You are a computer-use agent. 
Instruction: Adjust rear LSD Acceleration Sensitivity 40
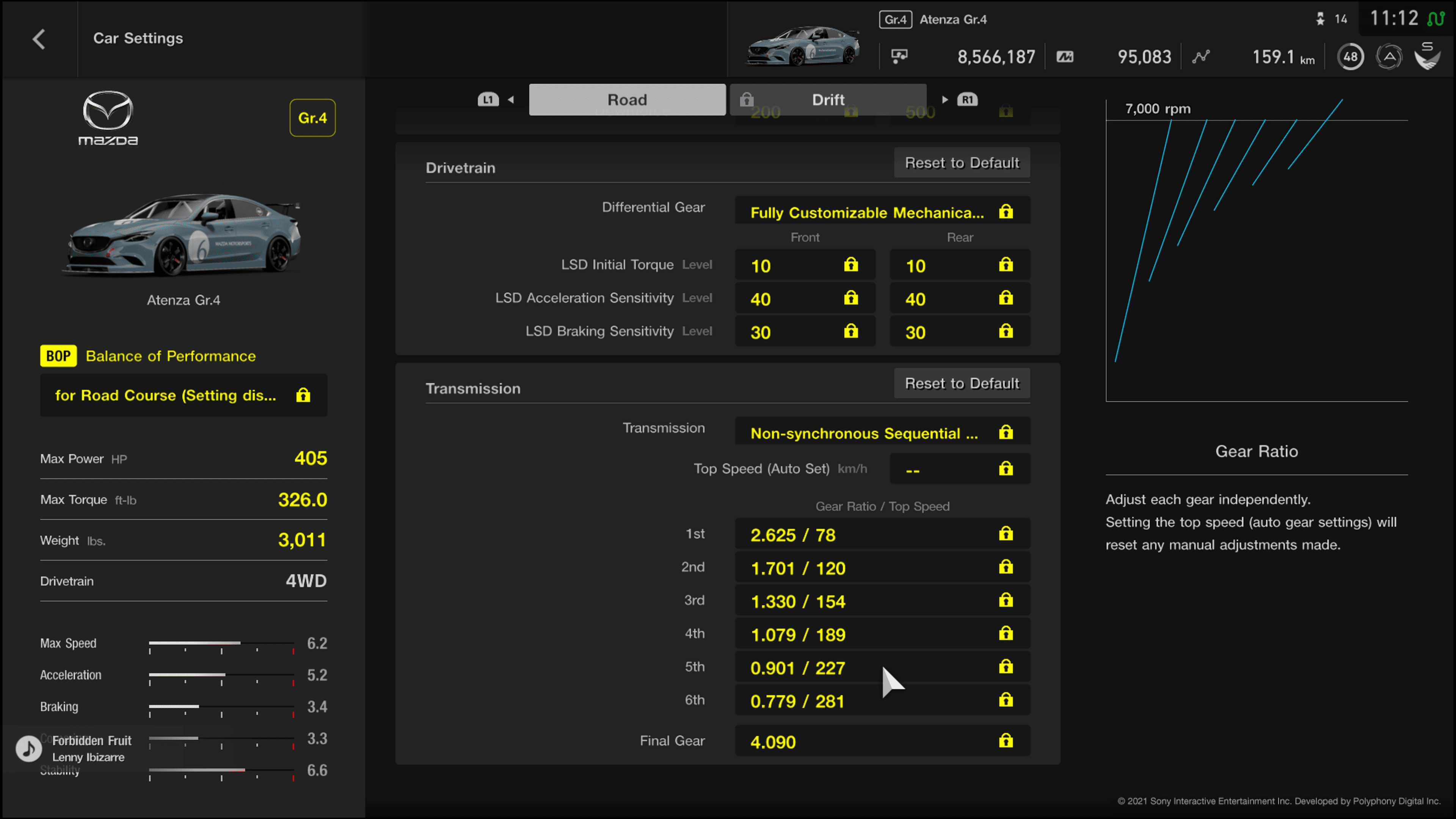960,298
